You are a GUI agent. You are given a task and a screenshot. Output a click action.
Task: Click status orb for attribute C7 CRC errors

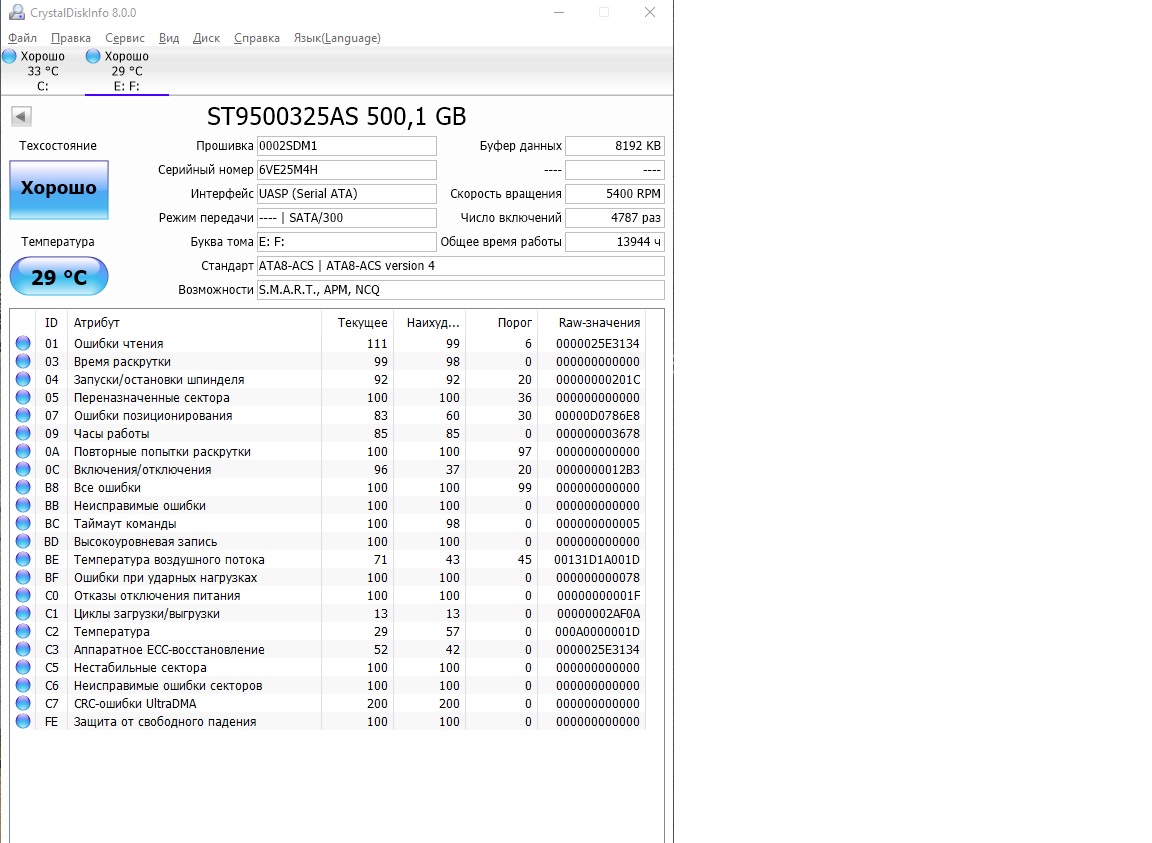click(x=24, y=703)
